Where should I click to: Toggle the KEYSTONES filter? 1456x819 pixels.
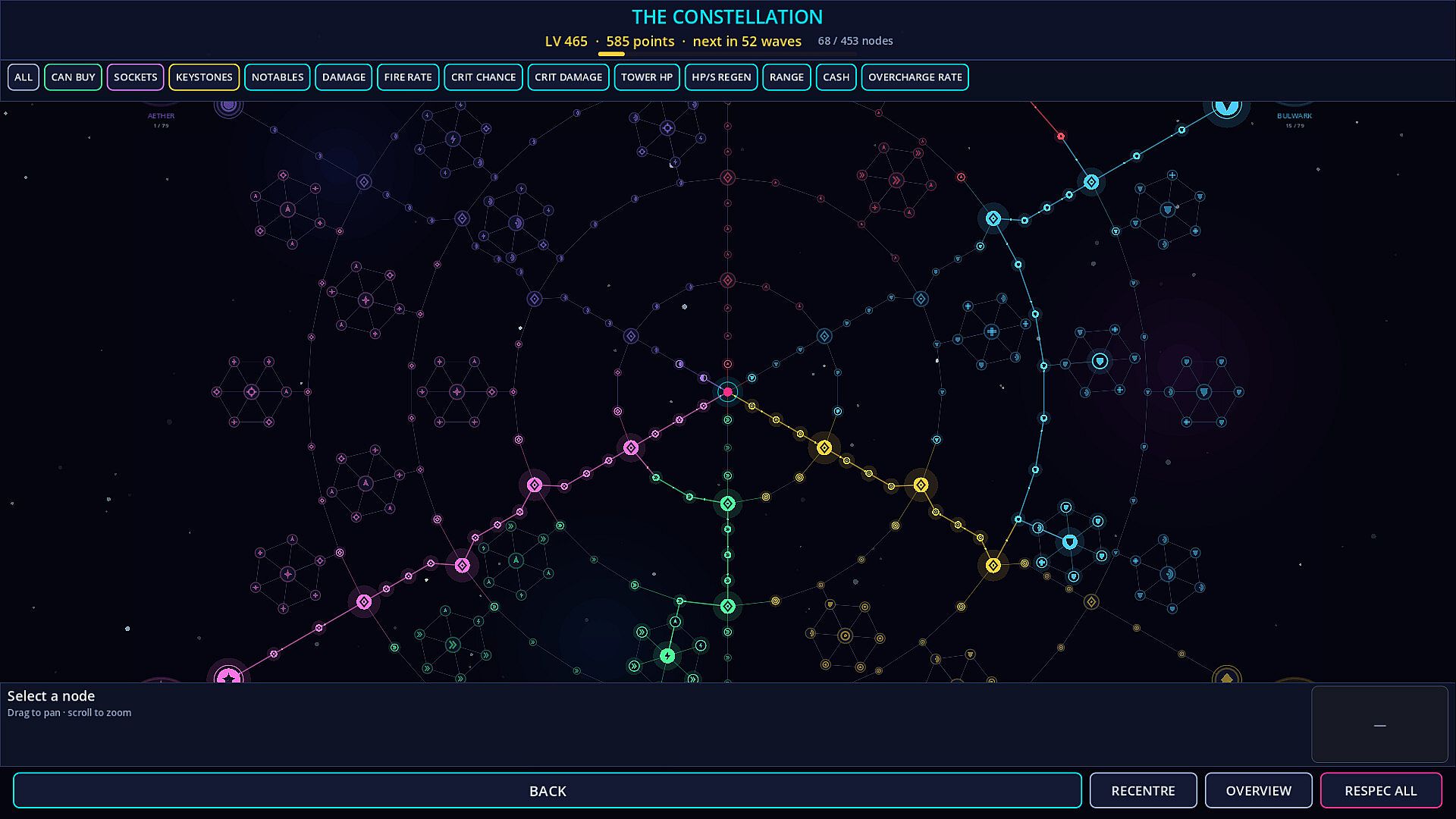(204, 77)
